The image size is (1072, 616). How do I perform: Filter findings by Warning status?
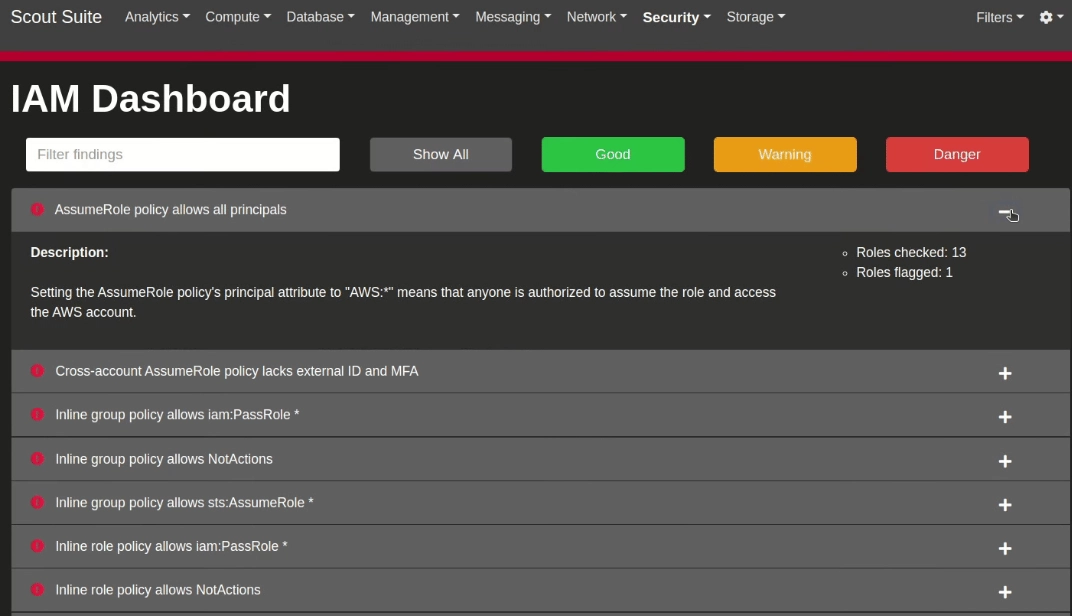click(785, 155)
